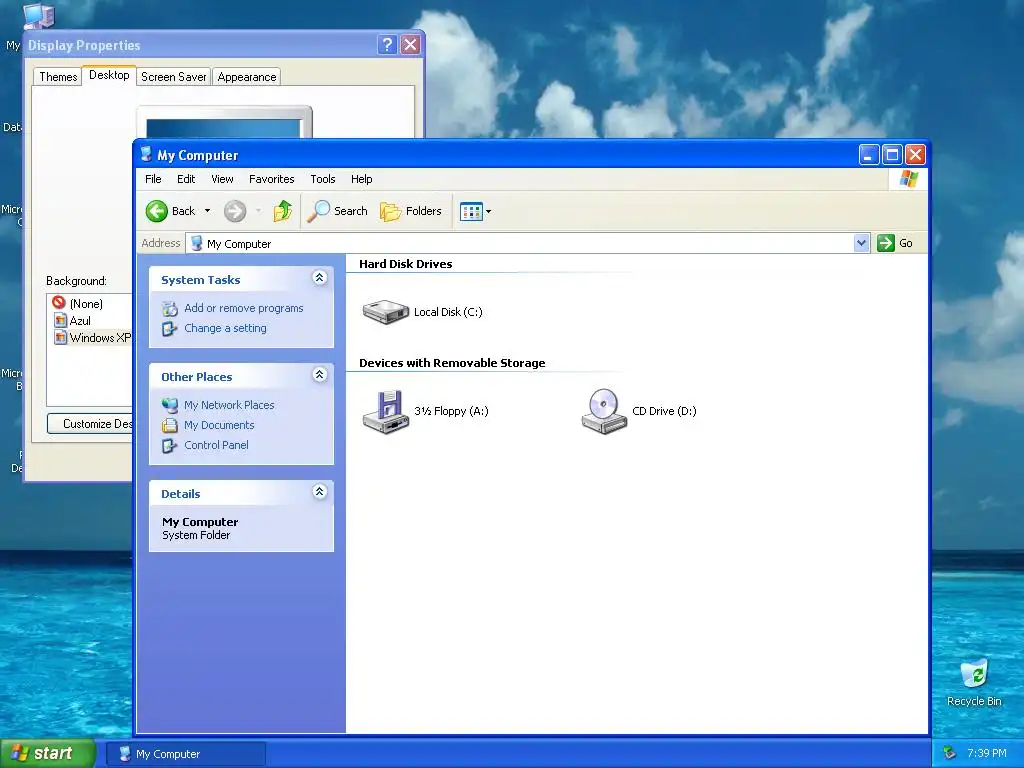Image resolution: width=1024 pixels, height=768 pixels.
Task: Switch to Themes tab in Display Properties
Action: click(x=58, y=76)
